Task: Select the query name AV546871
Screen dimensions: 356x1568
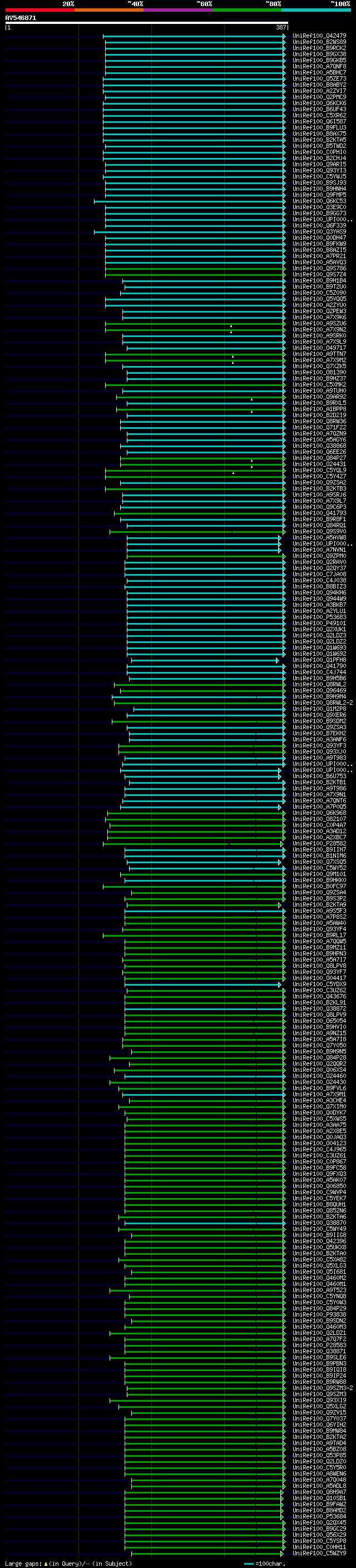Action: pyautogui.click(x=21, y=18)
